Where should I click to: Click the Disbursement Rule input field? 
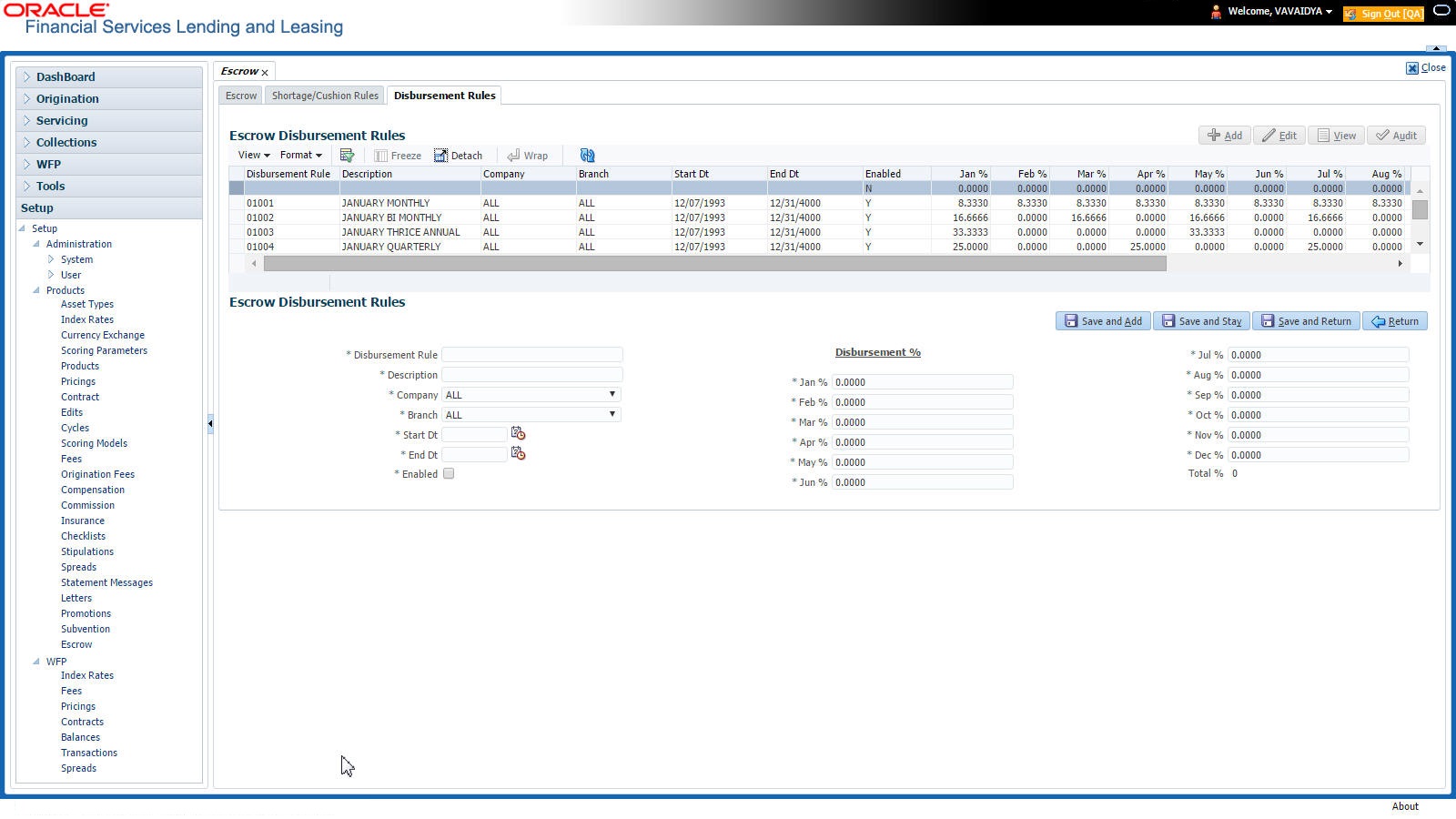click(x=531, y=355)
